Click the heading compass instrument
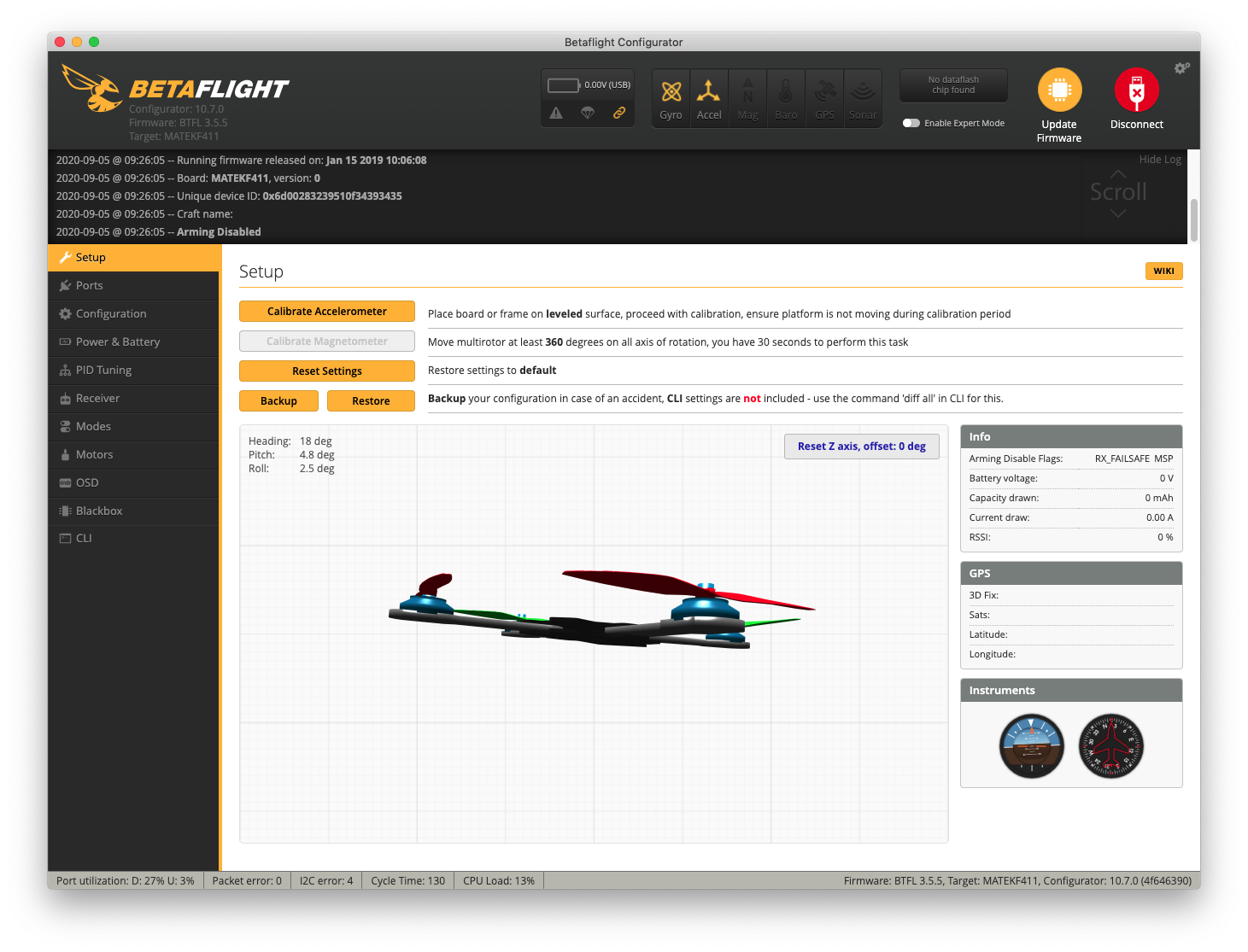Image resolution: width=1248 pixels, height=952 pixels. tap(1110, 746)
